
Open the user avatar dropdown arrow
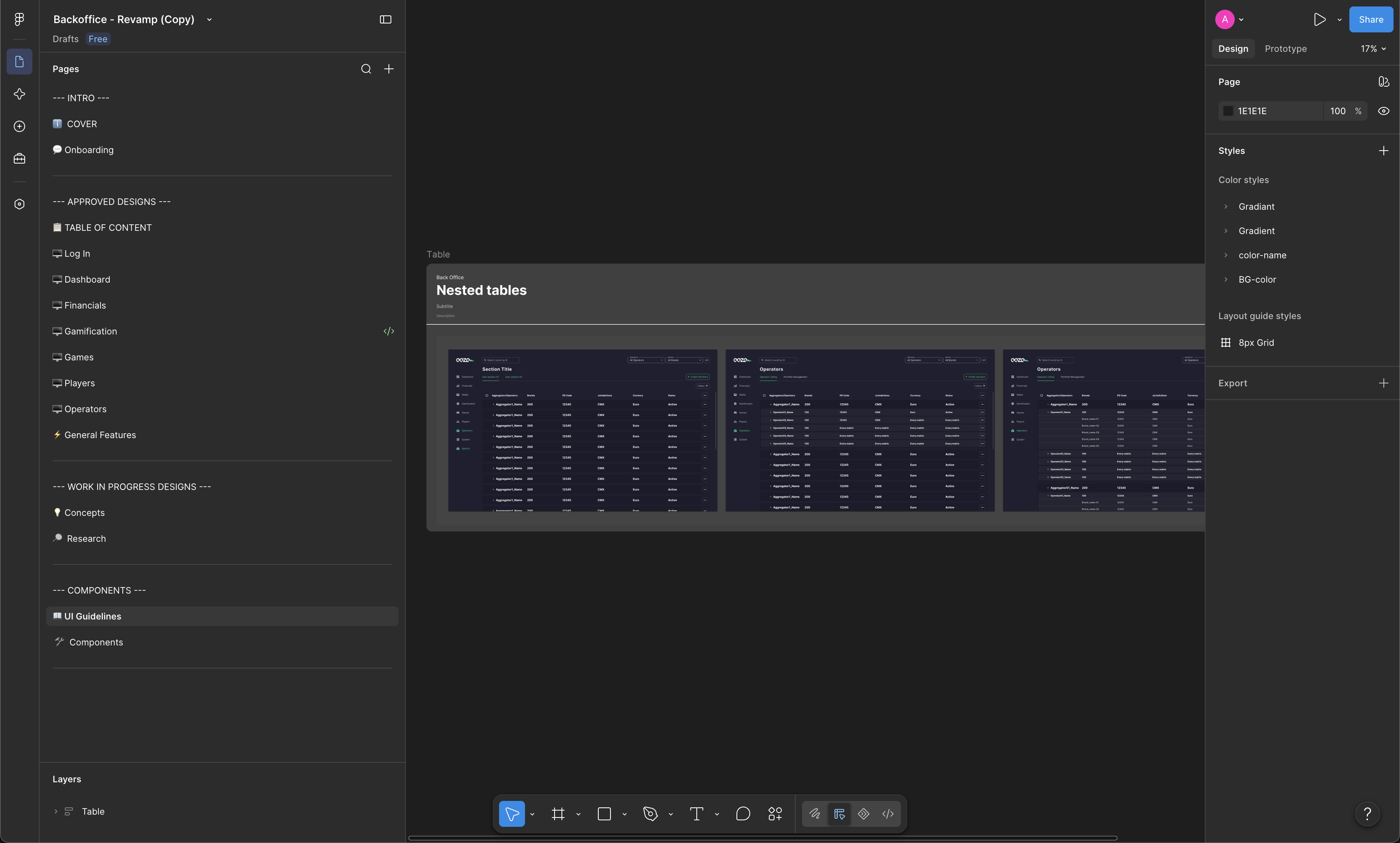[1241, 19]
